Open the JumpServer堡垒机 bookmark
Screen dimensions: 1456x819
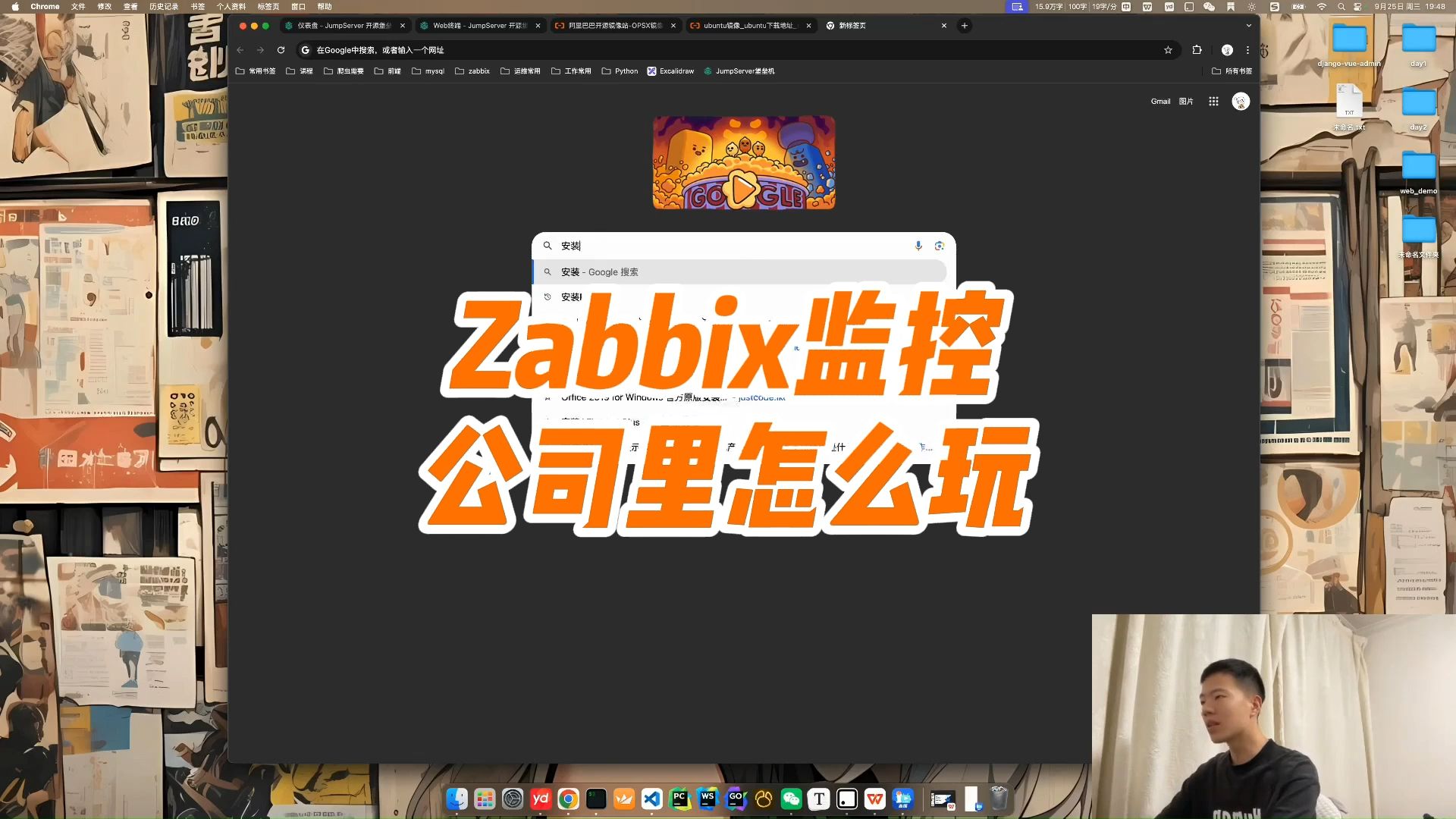[x=739, y=71]
